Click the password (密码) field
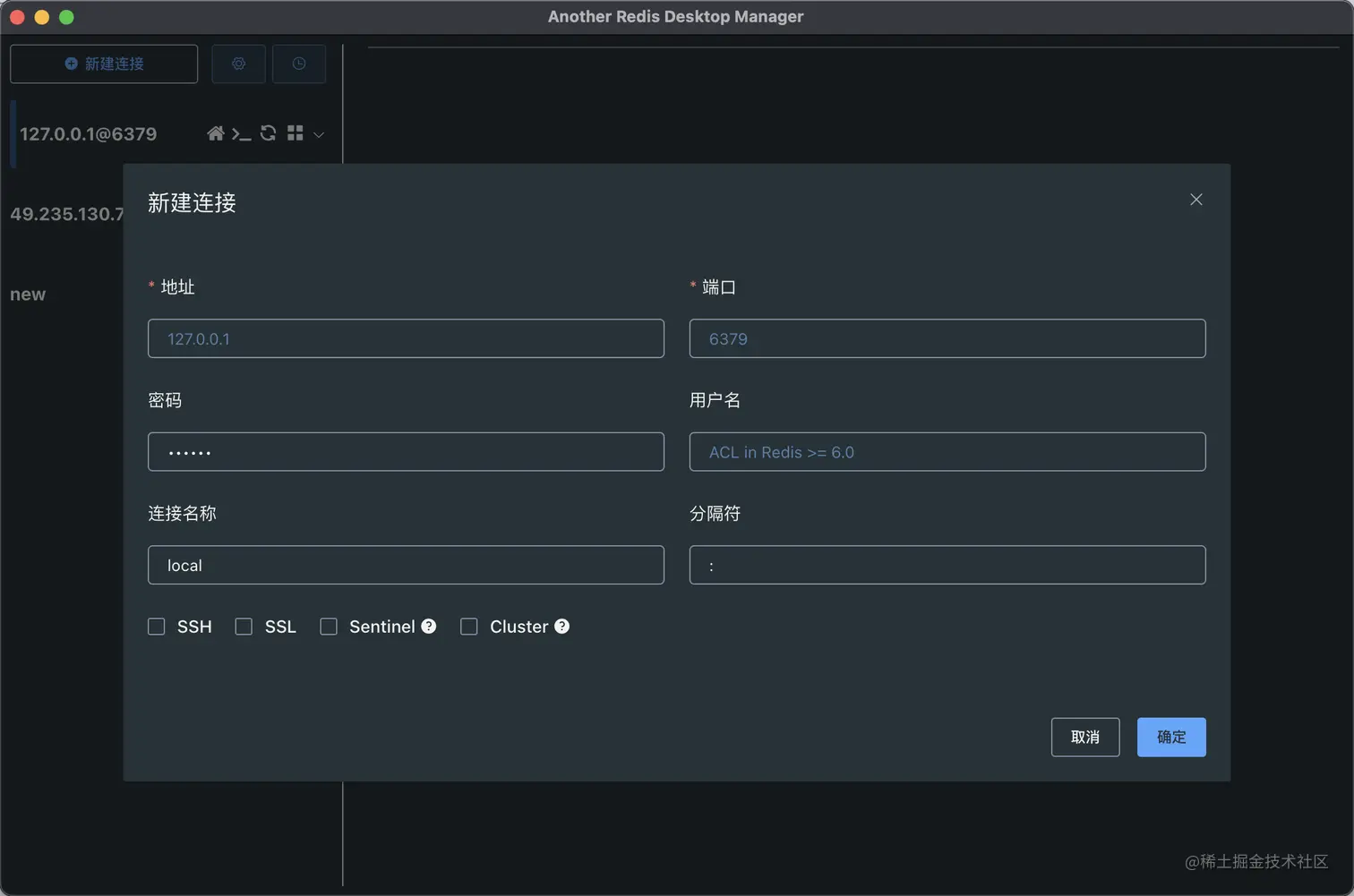 (x=406, y=452)
